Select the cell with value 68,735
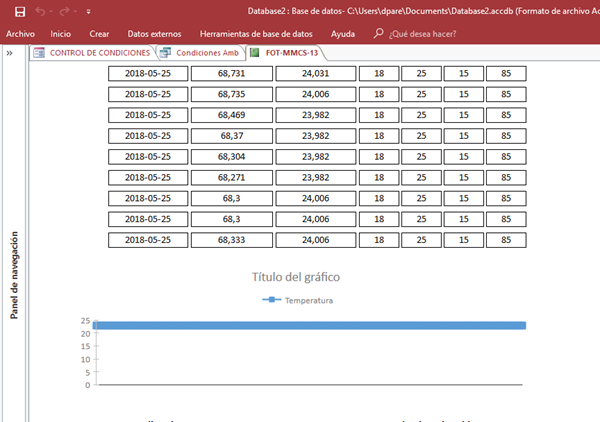This screenshot has width=600, height=422. tap(232, 94)
